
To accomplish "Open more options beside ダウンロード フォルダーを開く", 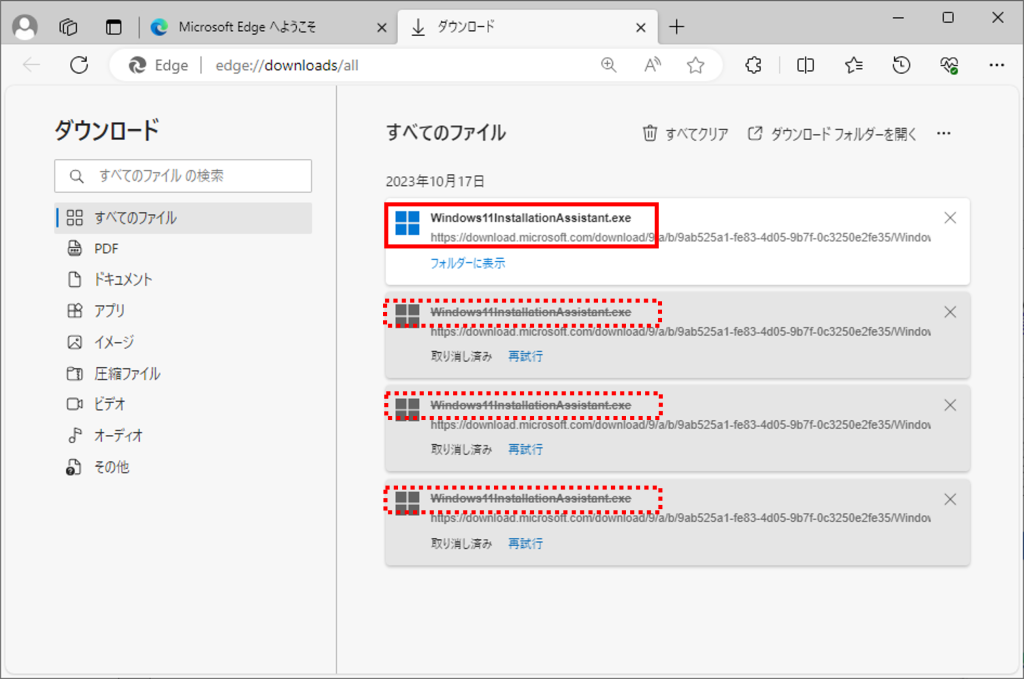I will (x=944, y=134).
